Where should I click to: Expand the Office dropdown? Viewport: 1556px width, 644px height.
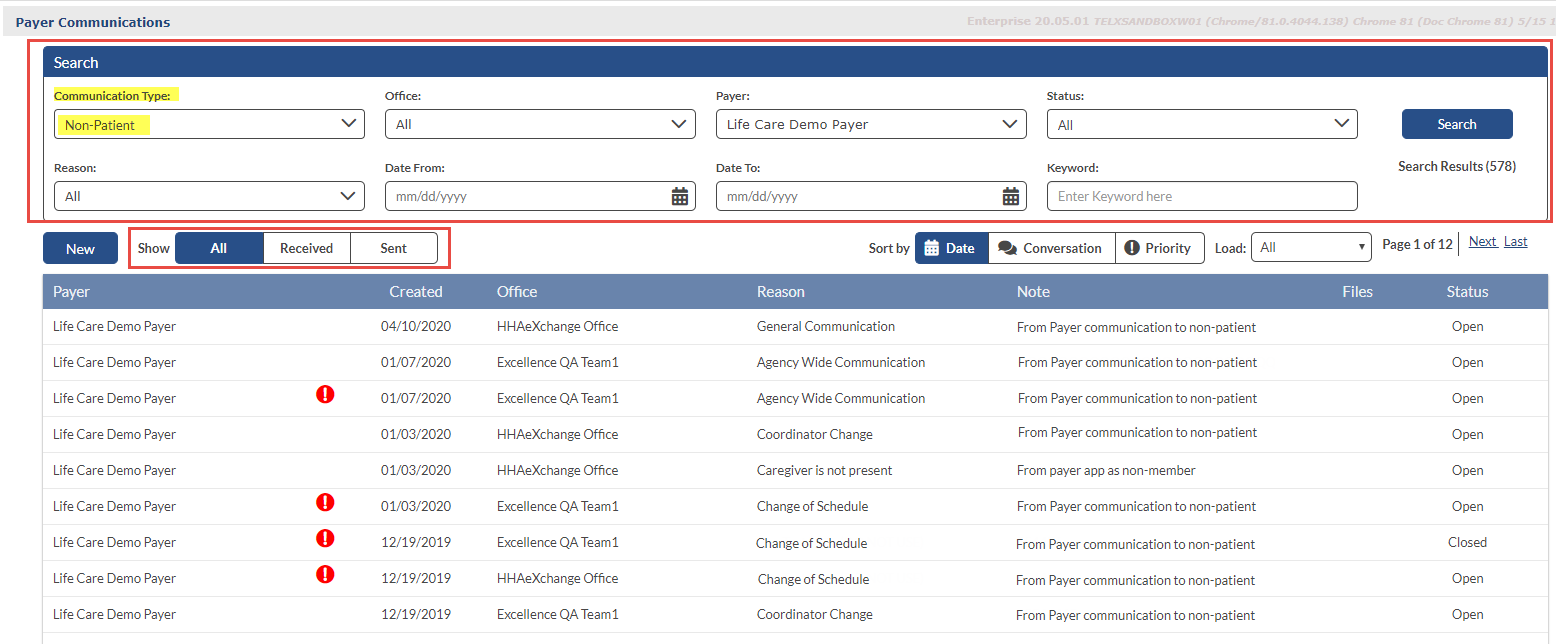coord(540,124)
